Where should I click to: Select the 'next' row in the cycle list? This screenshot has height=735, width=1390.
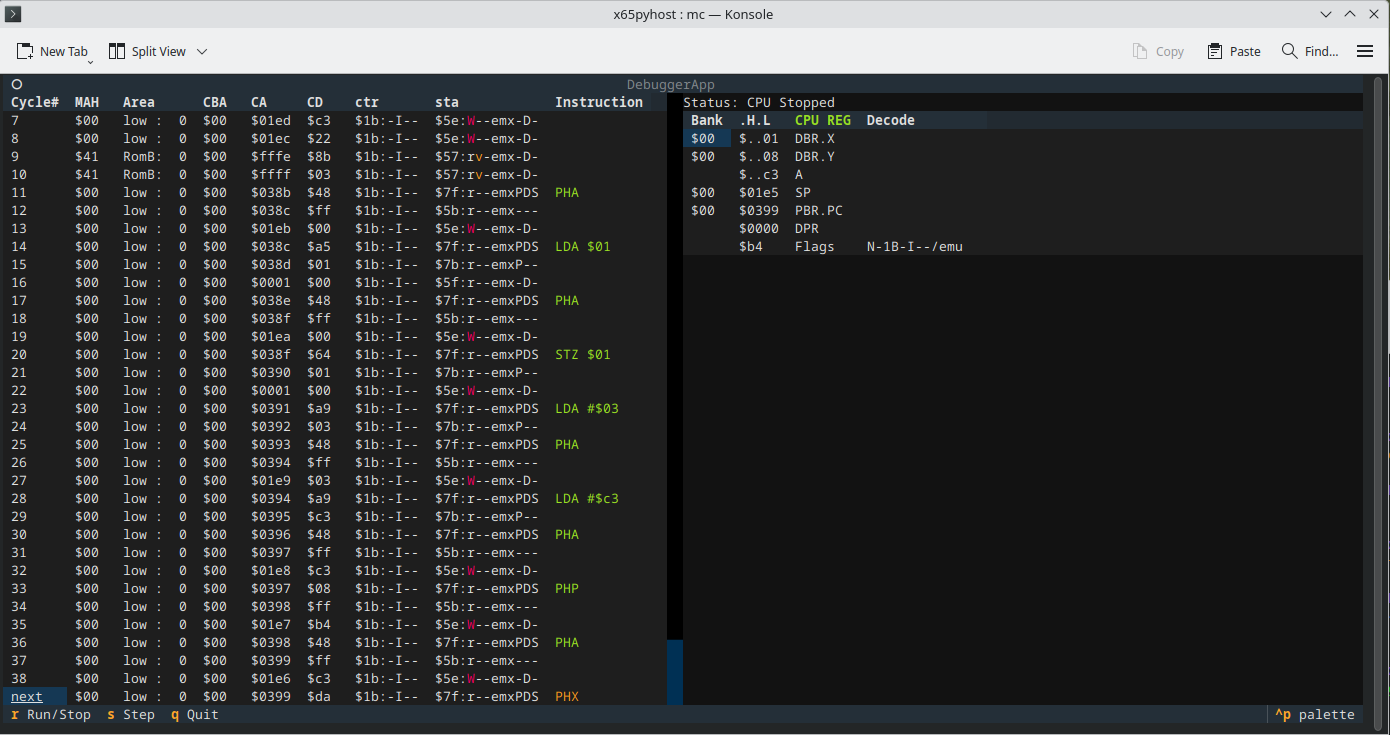[x=334, y=696]
